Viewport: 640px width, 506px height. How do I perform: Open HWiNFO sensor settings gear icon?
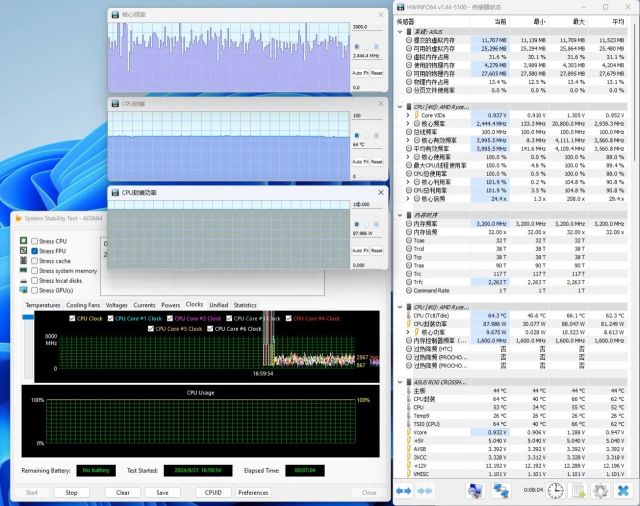coord(600,490)
